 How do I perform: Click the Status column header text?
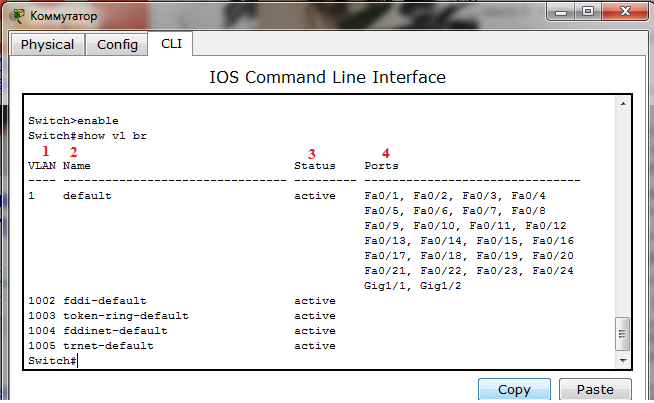[x=314, y=166]
